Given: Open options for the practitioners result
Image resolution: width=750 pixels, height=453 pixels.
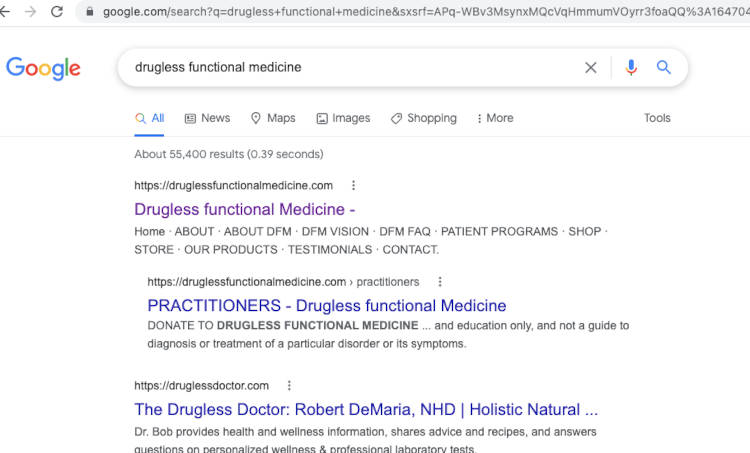Looking at the screenshot, I should (440, 282).
